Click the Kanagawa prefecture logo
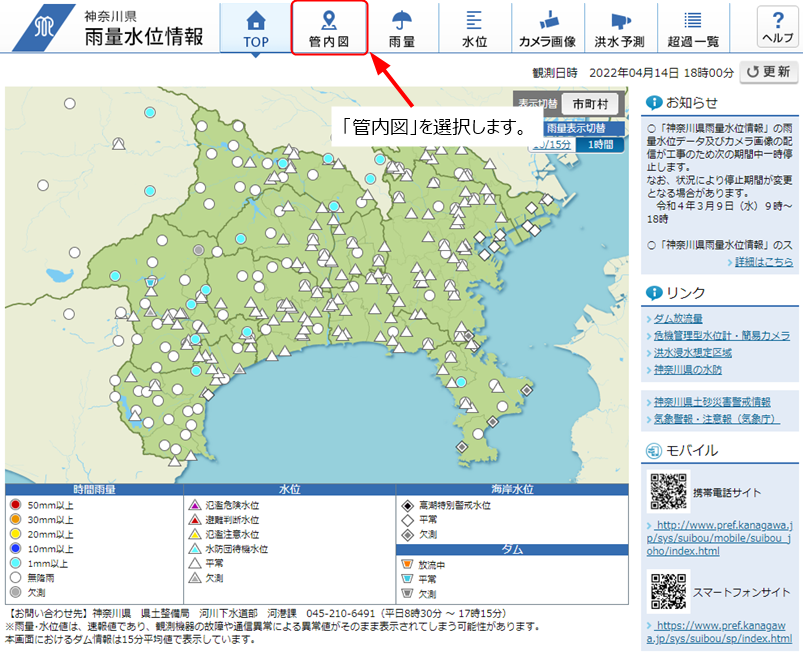 (44, 27)
